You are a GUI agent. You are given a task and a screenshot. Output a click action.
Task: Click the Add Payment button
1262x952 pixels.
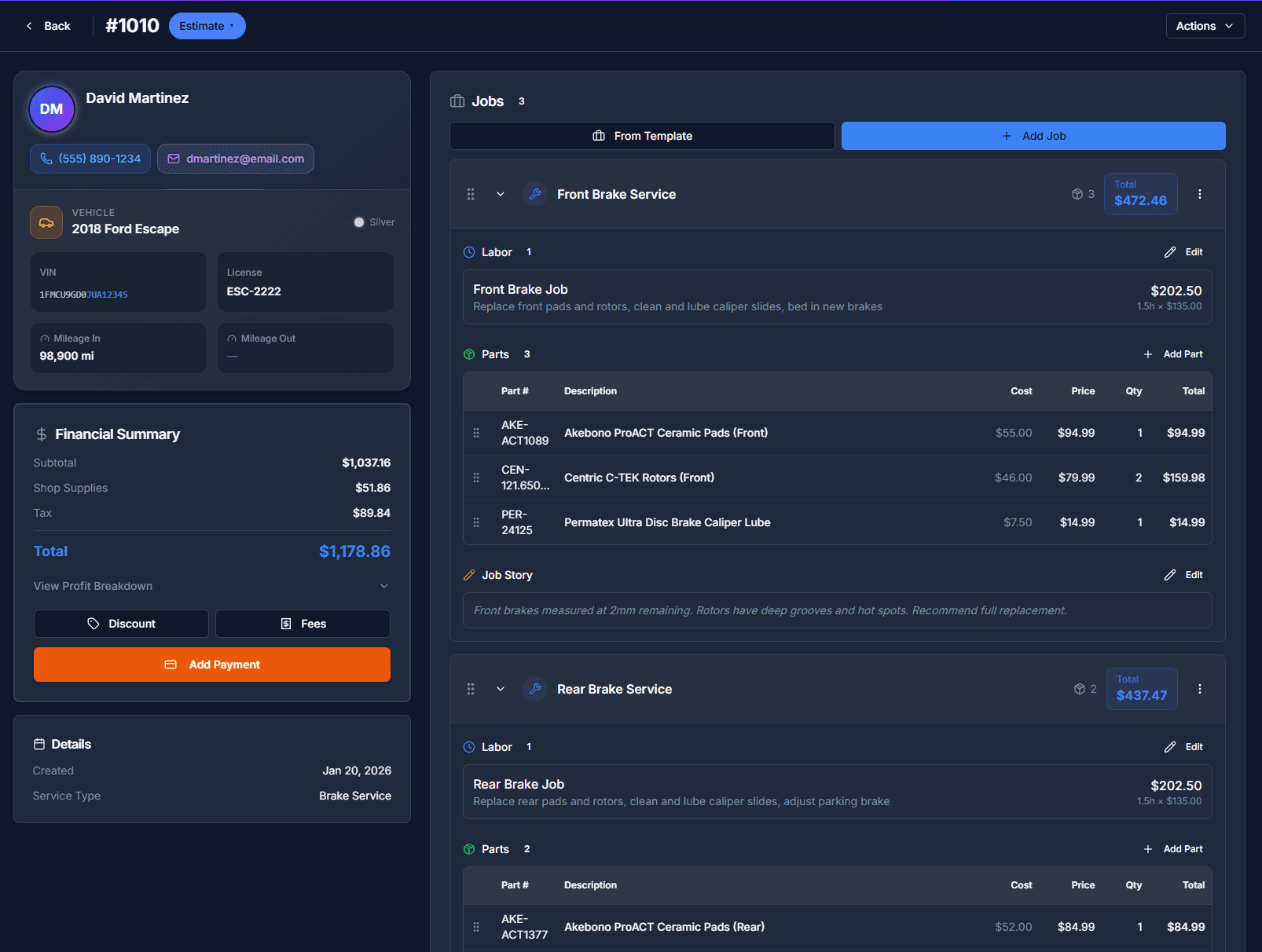212,665
